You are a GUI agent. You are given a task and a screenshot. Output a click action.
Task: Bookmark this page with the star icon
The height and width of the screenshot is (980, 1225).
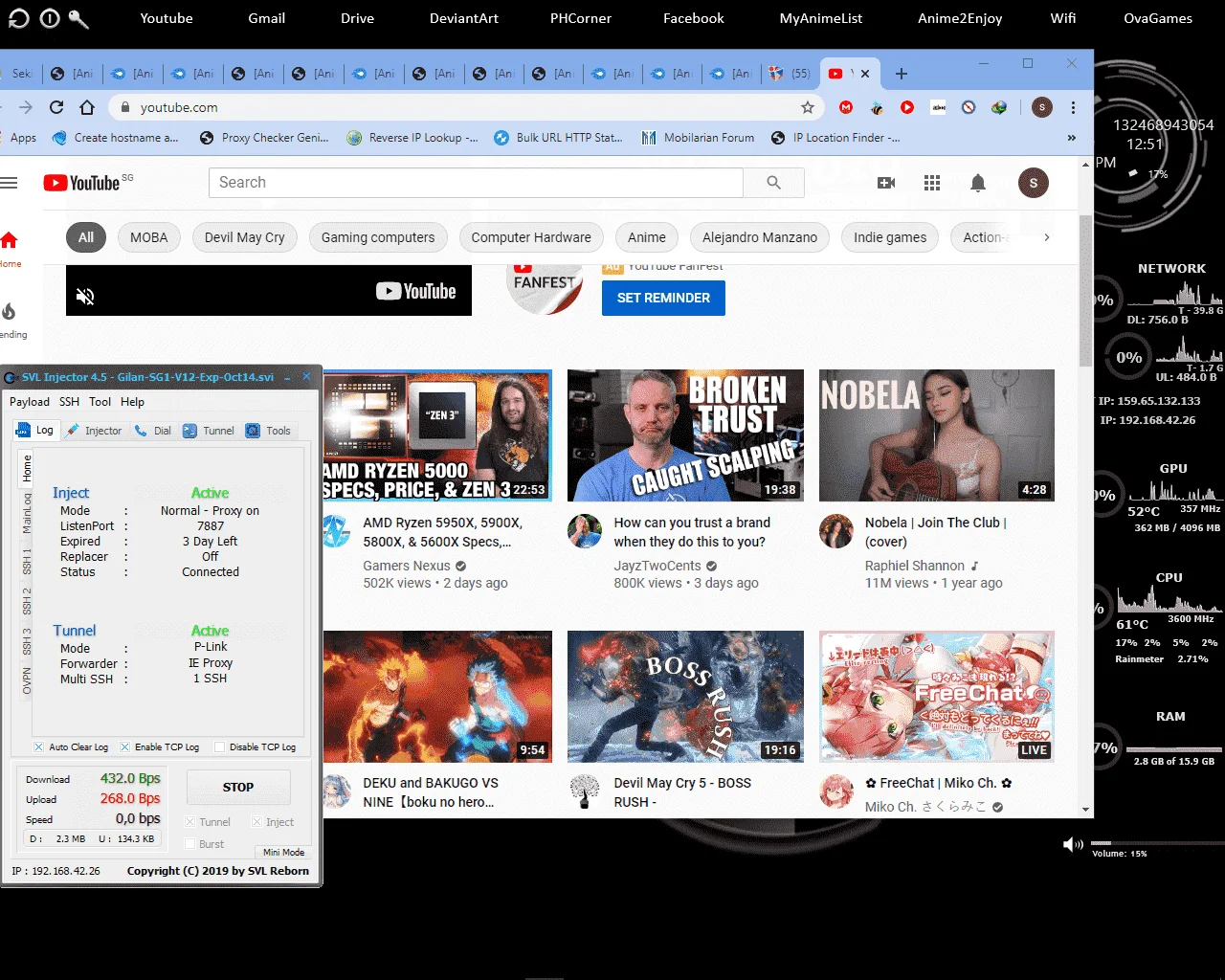tap(808, 107)
